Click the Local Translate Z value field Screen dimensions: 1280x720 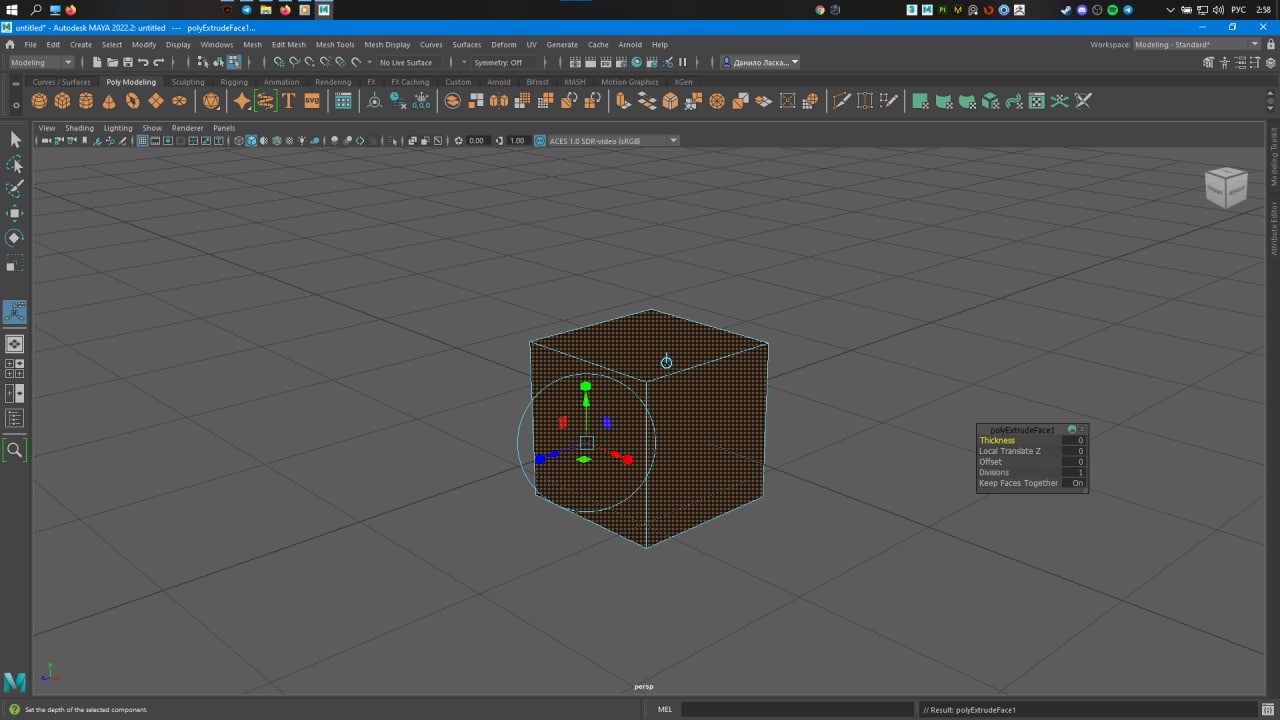(1074, 451)
